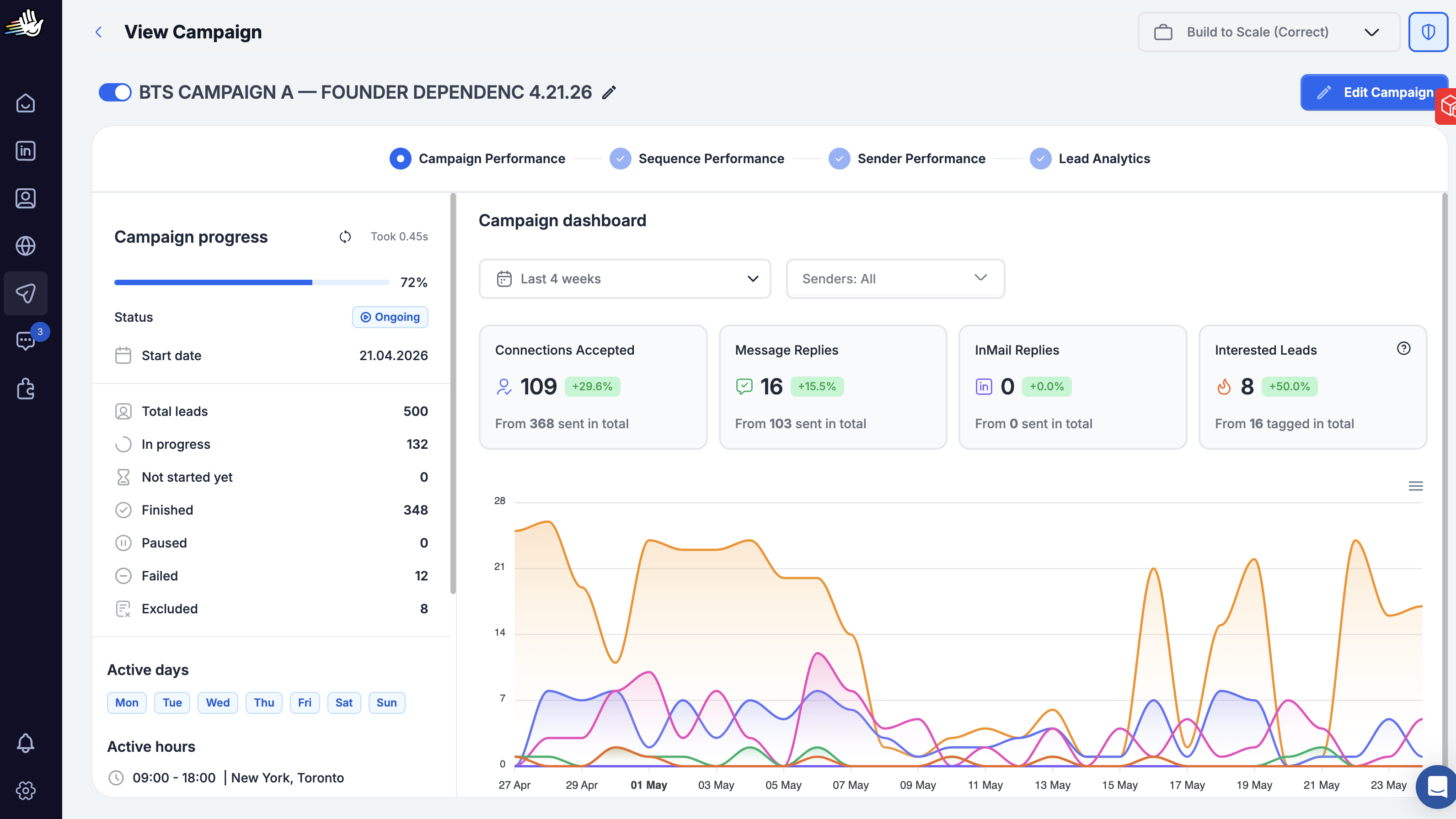1456x819 pixels.
Task: Open the InMail Replies card
Action: pyautogui.click(x=1073, y=387)
